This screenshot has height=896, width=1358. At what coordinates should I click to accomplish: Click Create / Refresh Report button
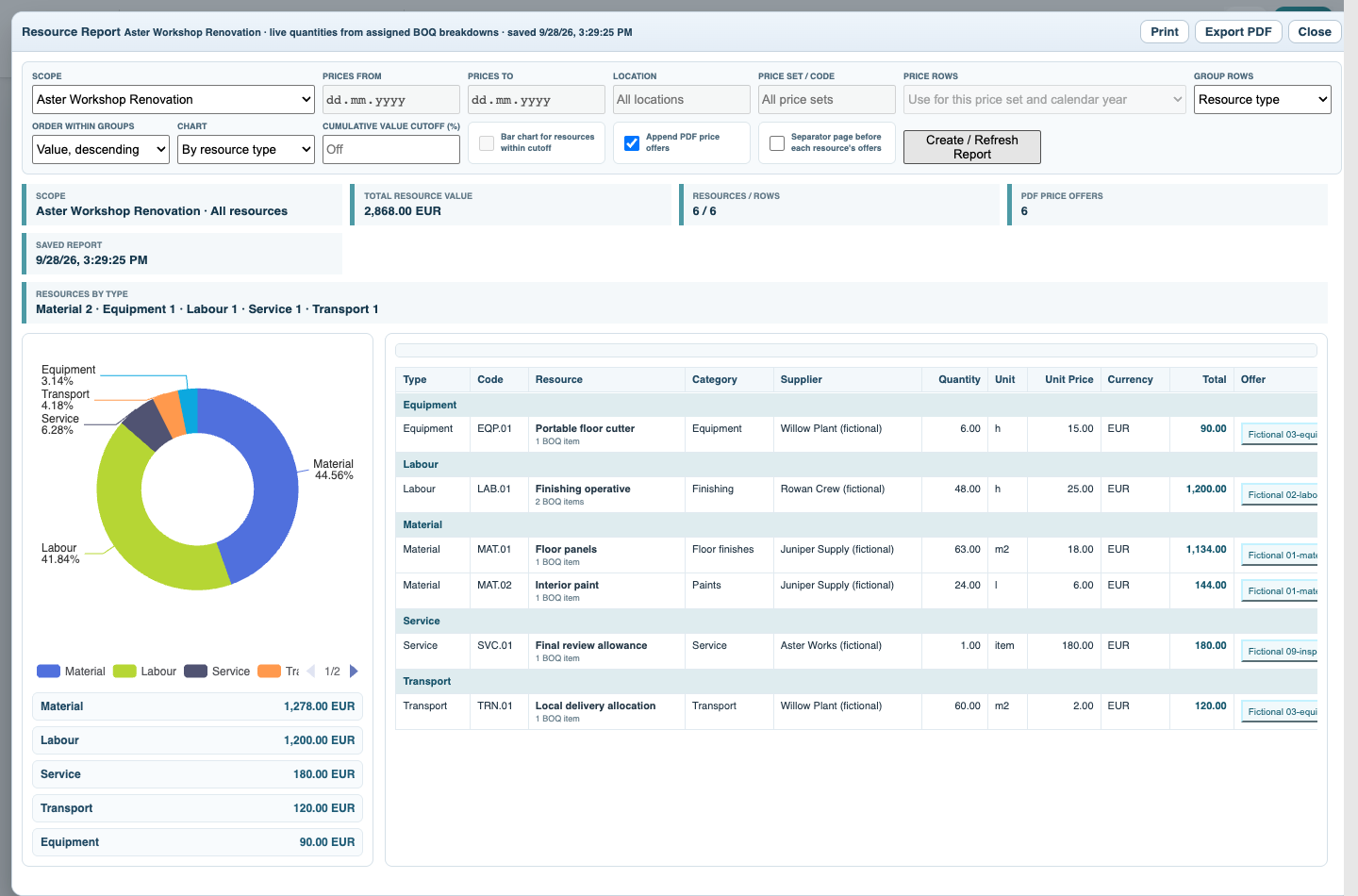[972, 147]
